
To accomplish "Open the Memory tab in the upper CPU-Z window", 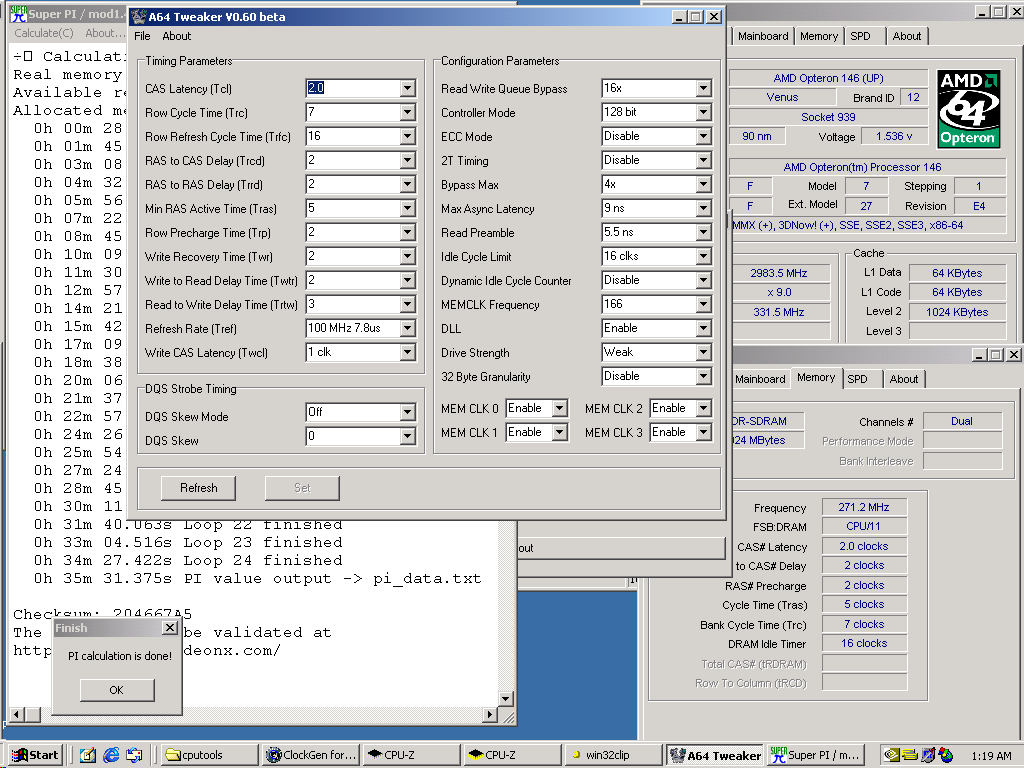I will tap(819, 37).
